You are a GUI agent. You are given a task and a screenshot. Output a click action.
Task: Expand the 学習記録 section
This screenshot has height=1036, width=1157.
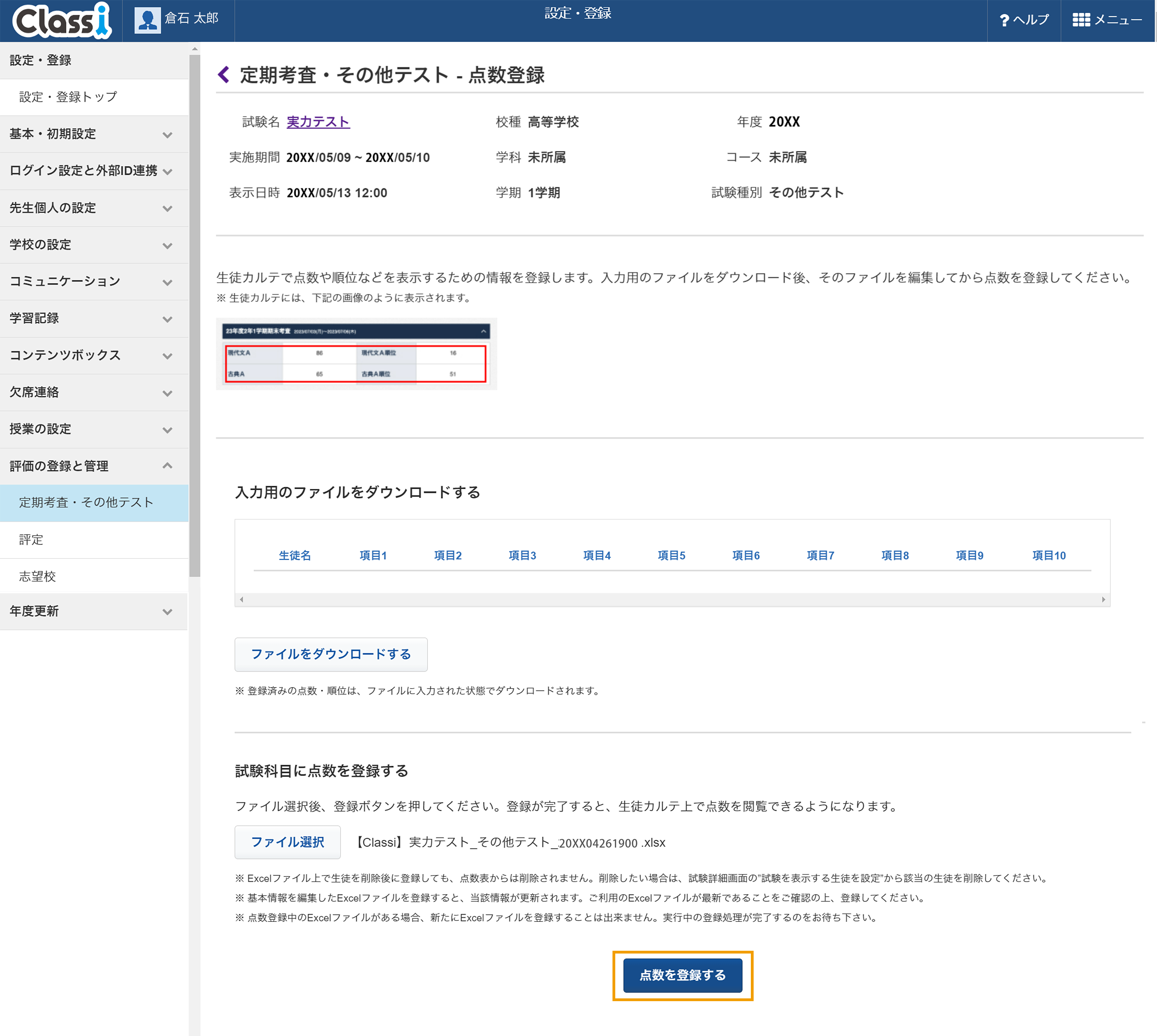click(94, 318)
